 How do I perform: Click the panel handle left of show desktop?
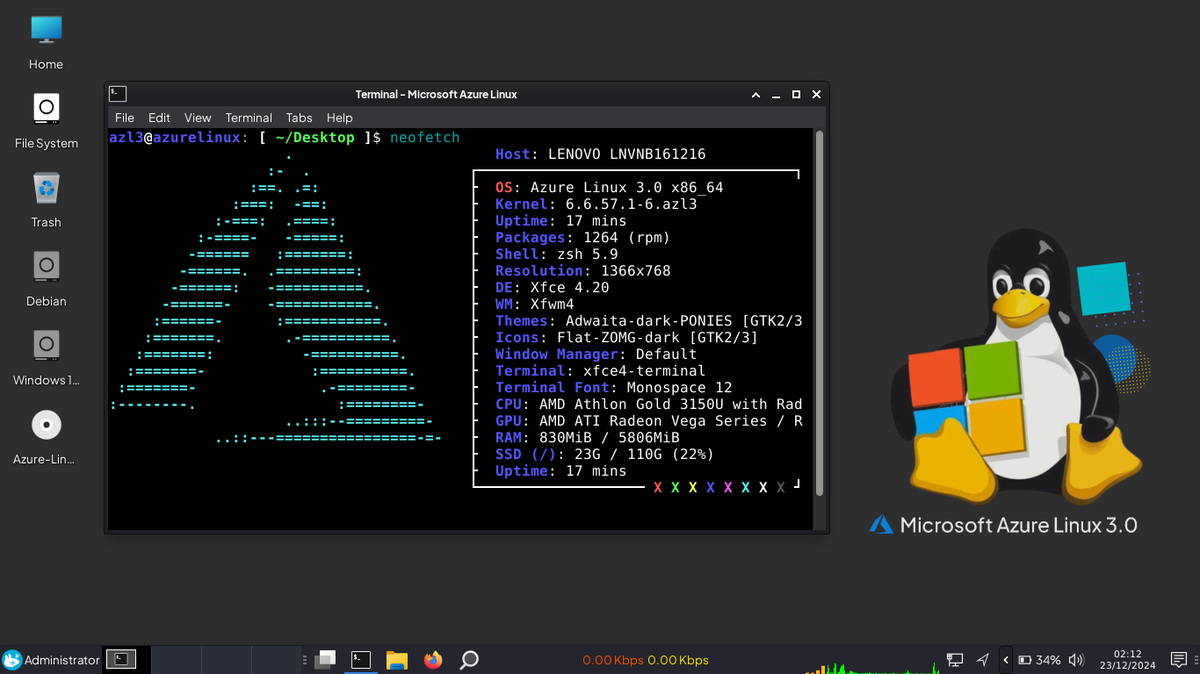pos(305,660)
